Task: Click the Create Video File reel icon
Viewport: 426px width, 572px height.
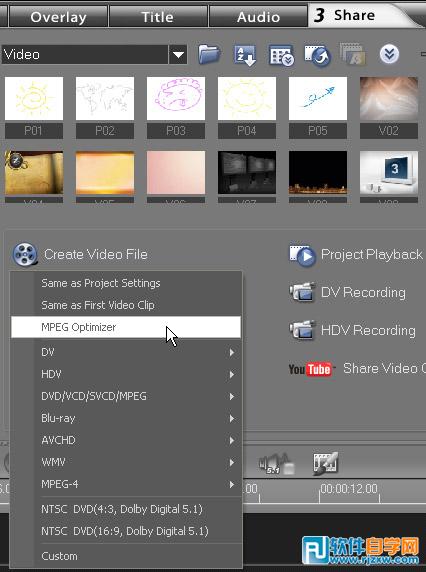Action: [x=25, y=254]
